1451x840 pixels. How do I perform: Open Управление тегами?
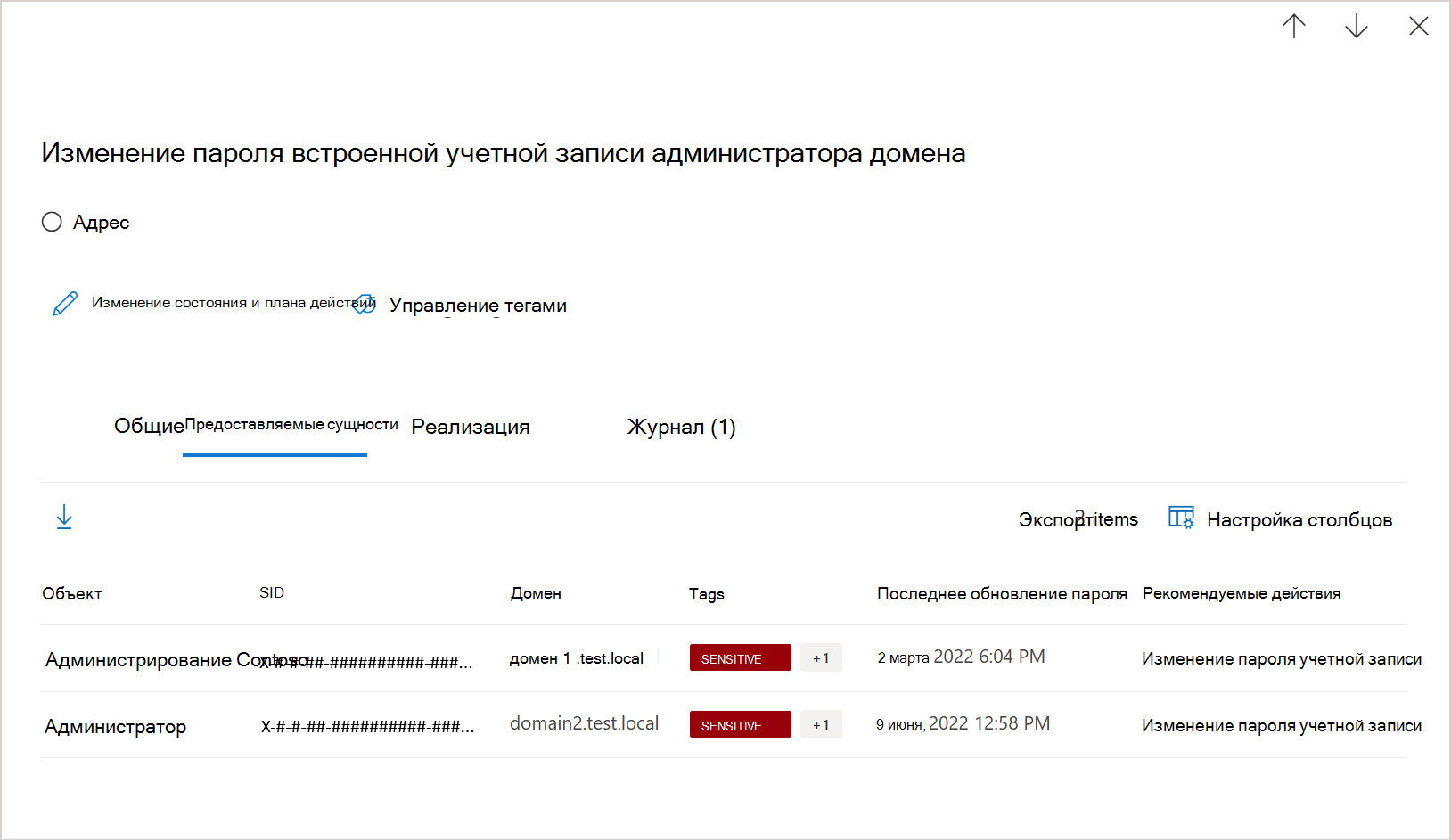478,306
